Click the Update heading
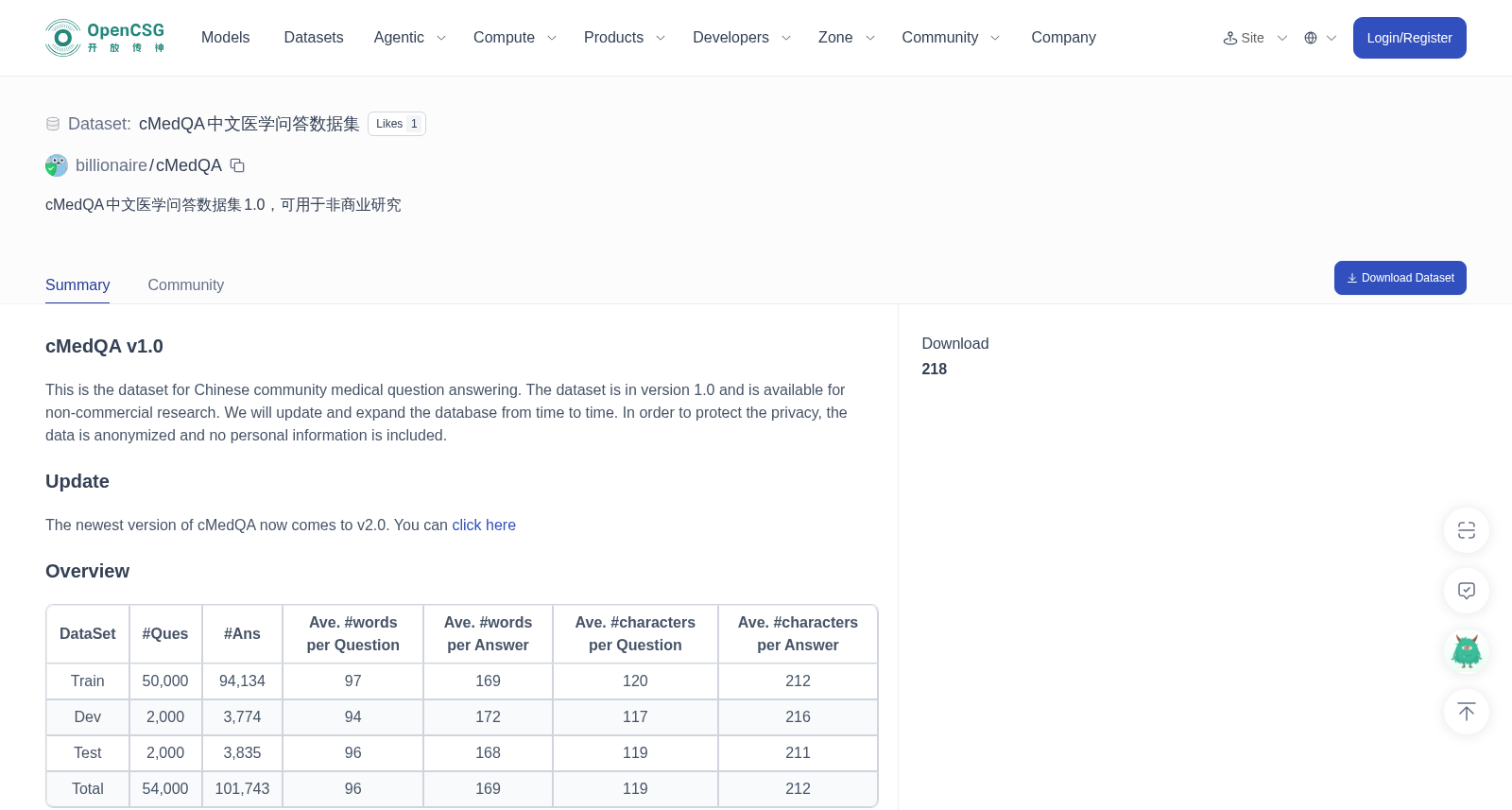 point(77,482)
